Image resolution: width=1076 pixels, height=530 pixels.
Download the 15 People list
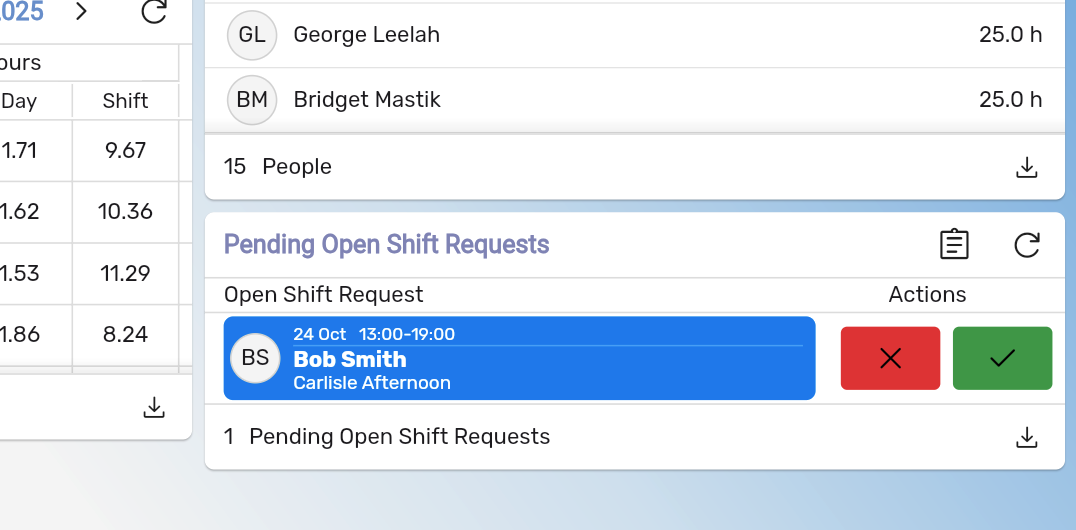pos(1027,167)
